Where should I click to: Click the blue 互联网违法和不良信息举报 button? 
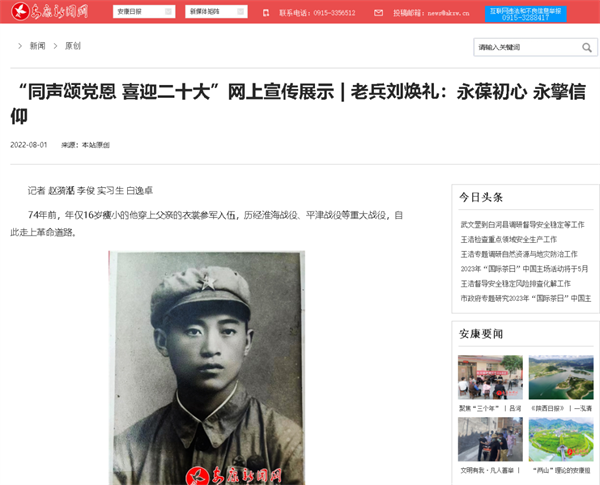(x=525, y=14)
